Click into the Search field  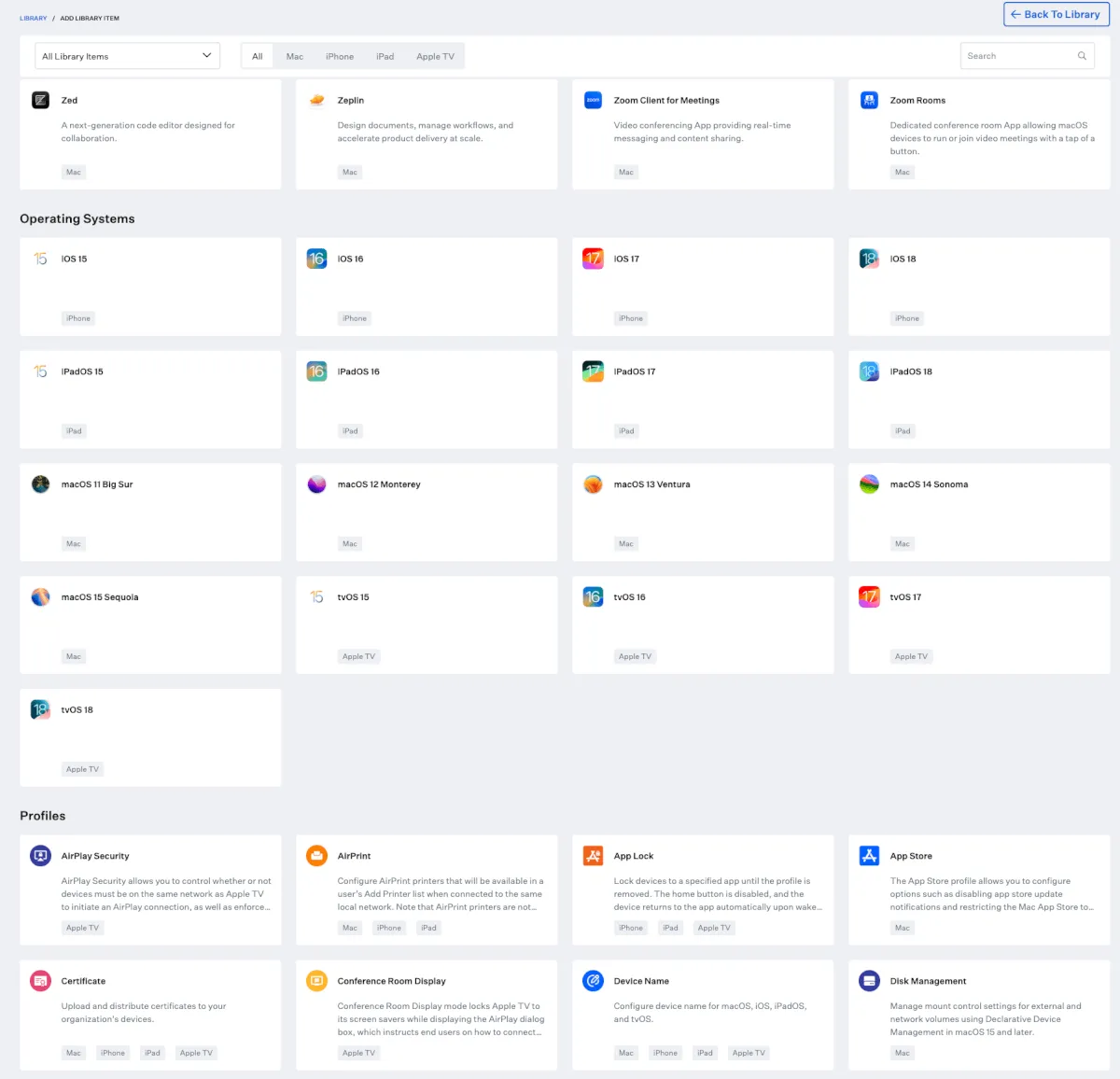[x=1017, y=56]
